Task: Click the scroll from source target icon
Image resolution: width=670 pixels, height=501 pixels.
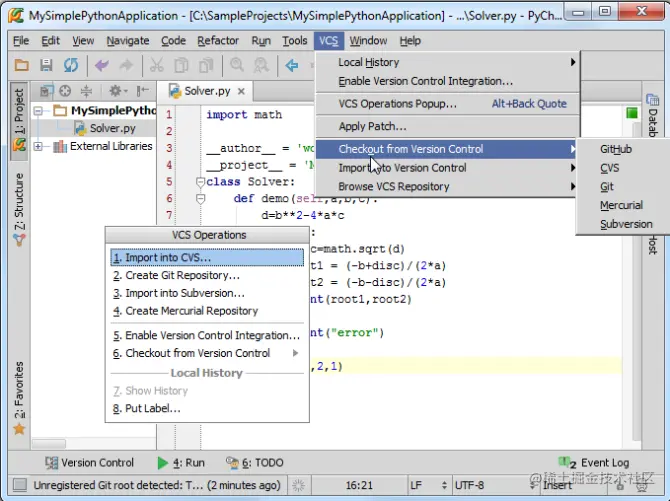Action: click(65, 91)
